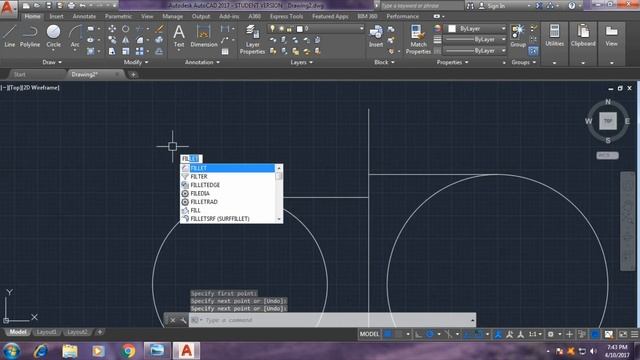Open the Home ribbon tab
The image size is (640, 360).
click(x=32, y=16)
